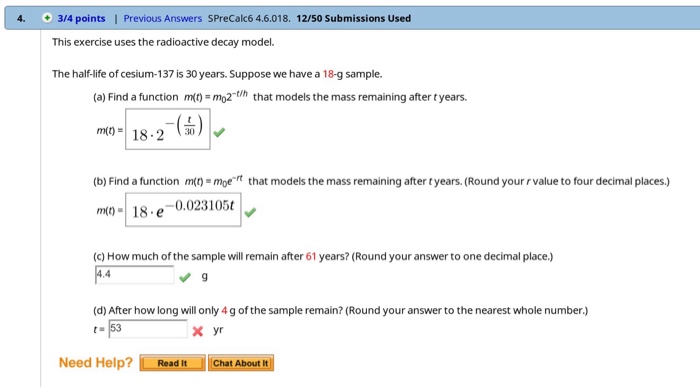Click the '12/50 Submissions Used' text
The image size is (700, 388).
point(354,18)
